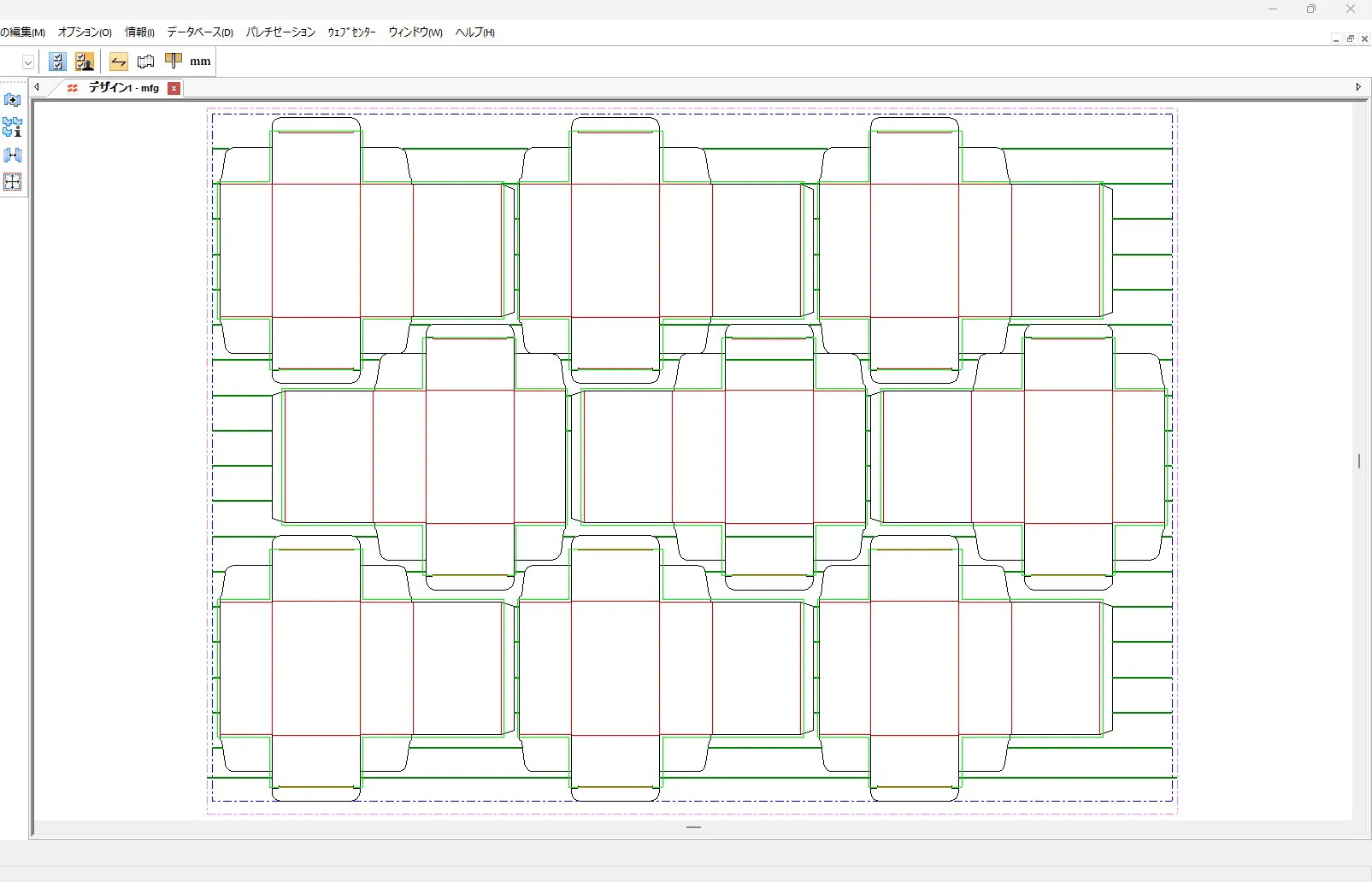Close the デザイン1 - mfg tab
This screenshot has height=882, width=1372.
174,88
